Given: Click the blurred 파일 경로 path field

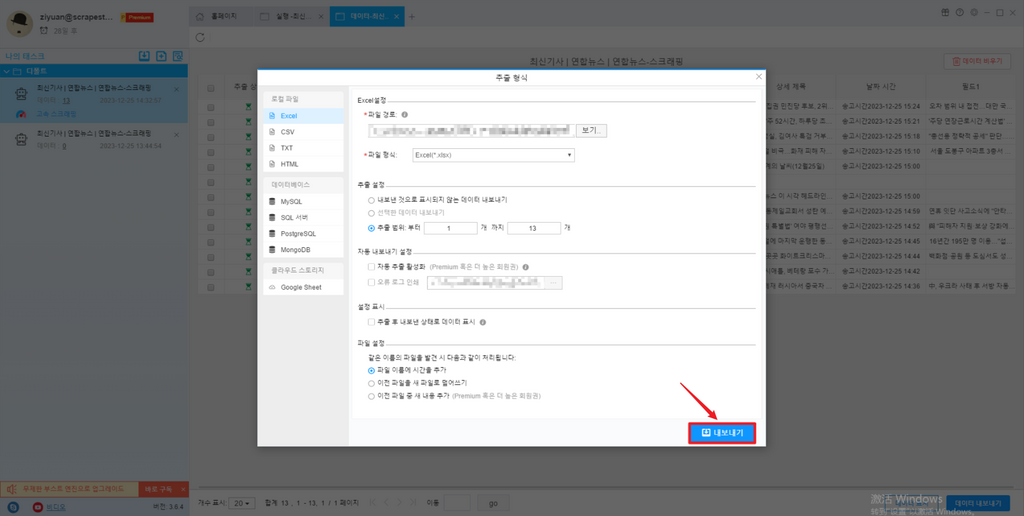Looking at the screenshot, I should pos(471,131).
